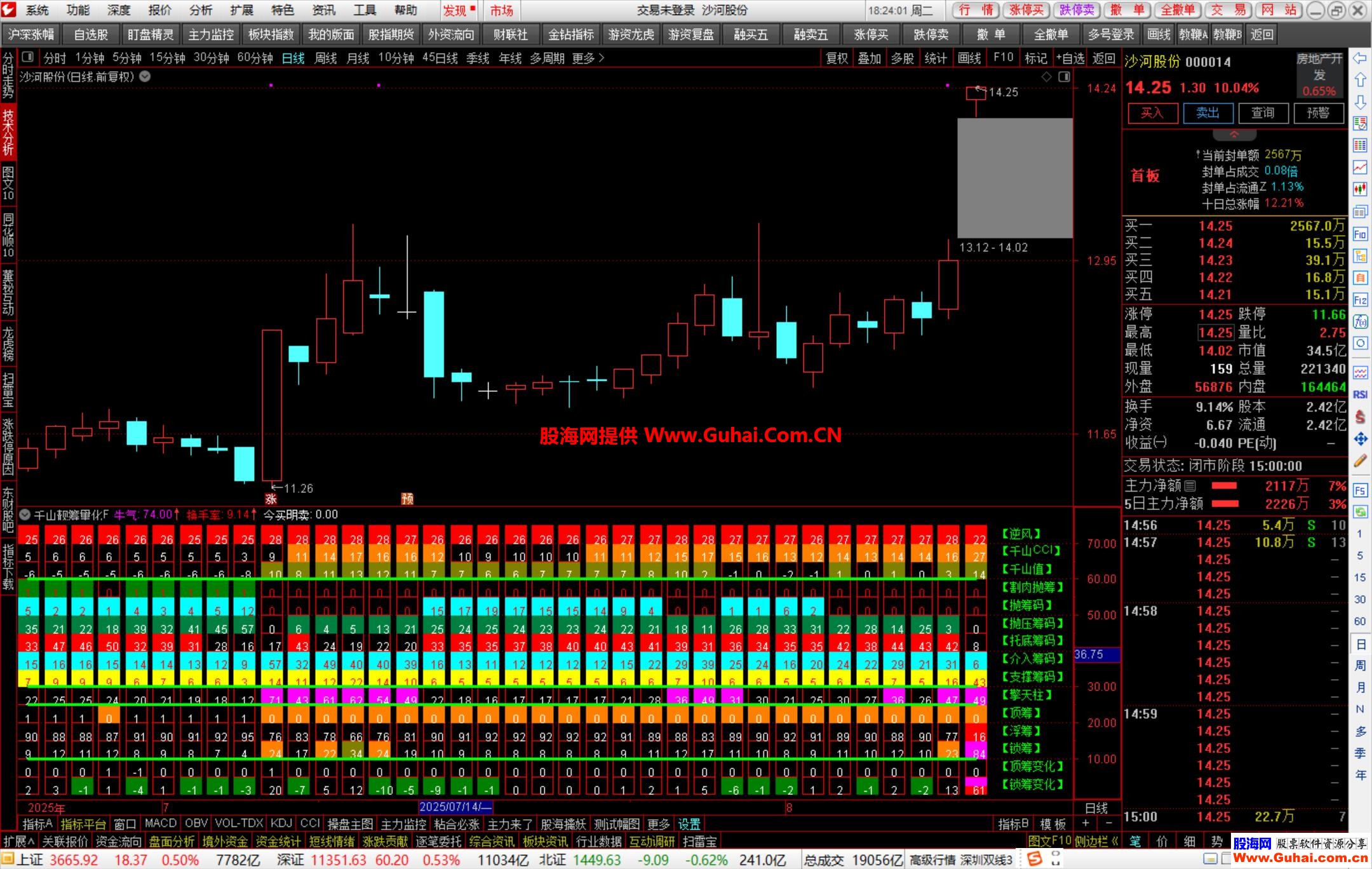
Task: Click the orange document icon in sidebar
Action: pyautogui.click(x=1360, y=278)
